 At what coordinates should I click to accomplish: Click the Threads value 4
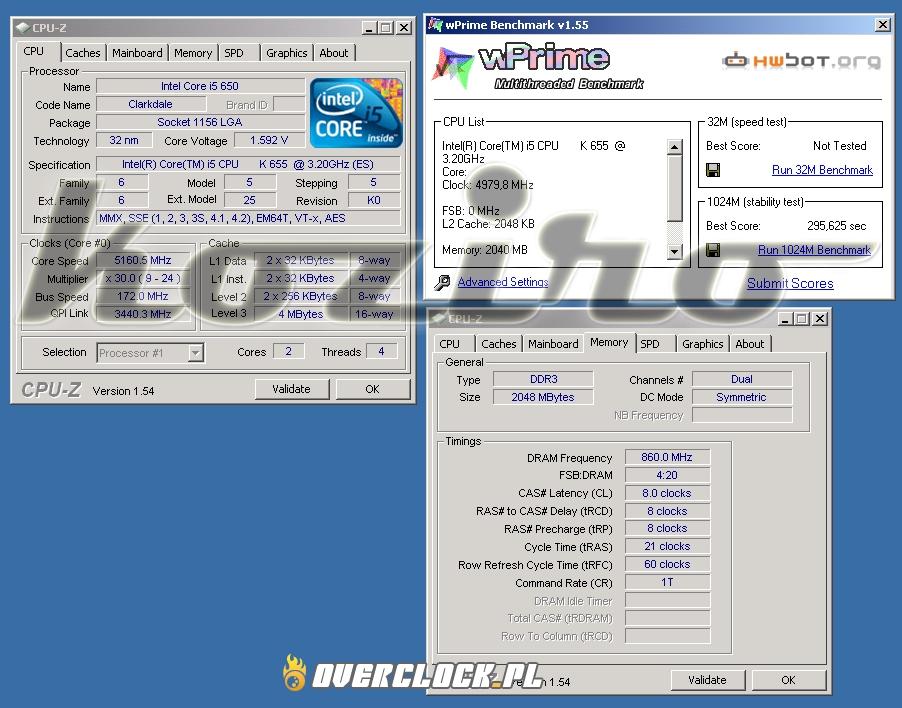[x=381, y=351]
